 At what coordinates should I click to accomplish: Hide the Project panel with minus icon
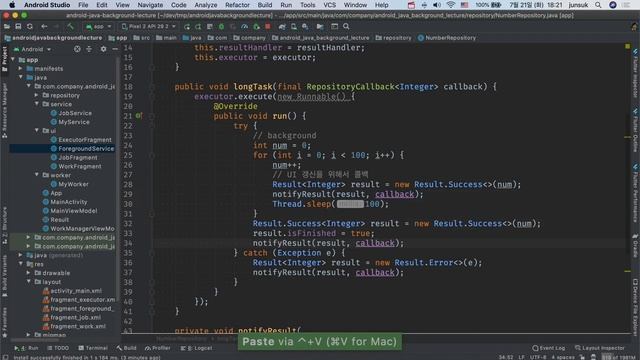115,49
